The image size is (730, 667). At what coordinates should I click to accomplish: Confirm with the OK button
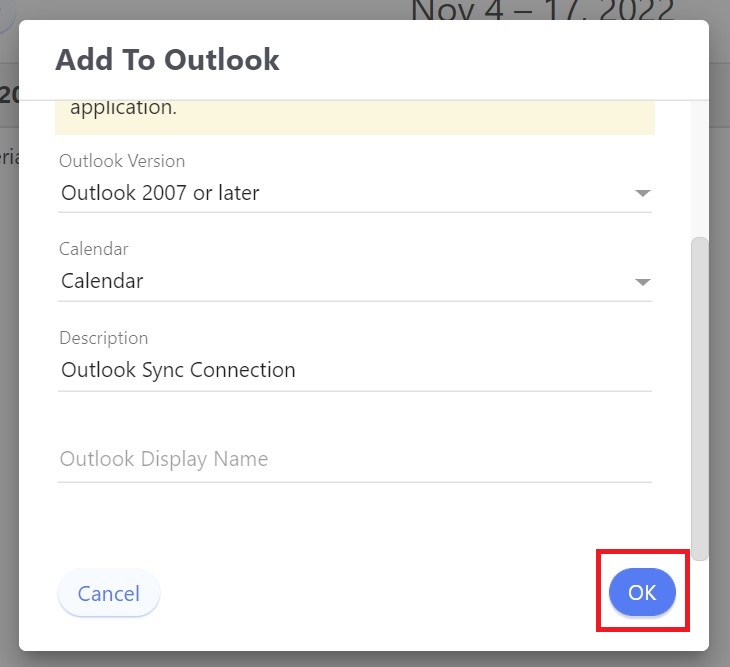point(642,593)
